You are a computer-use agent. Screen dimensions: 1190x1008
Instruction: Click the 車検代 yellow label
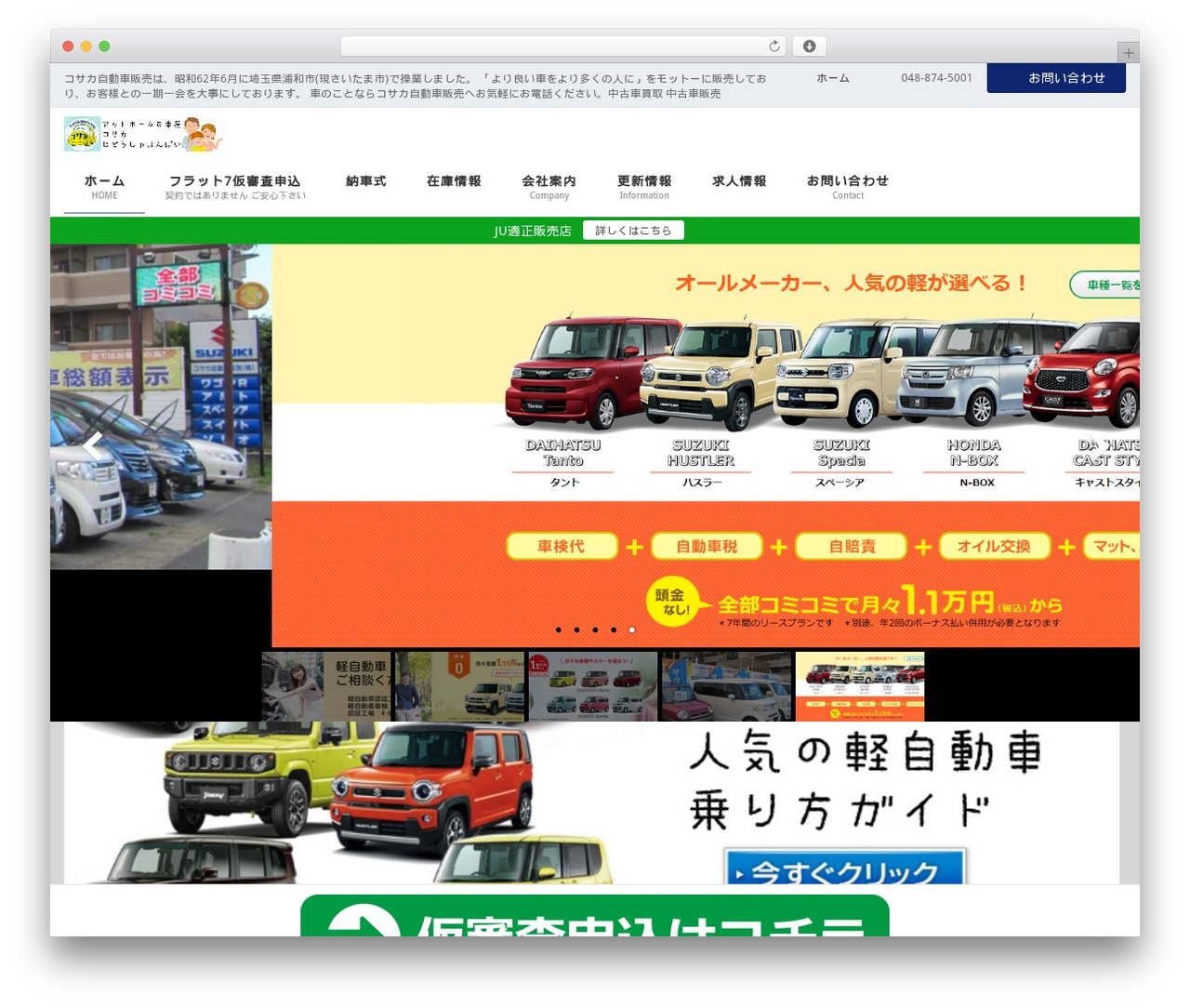(x=562, y=547)
